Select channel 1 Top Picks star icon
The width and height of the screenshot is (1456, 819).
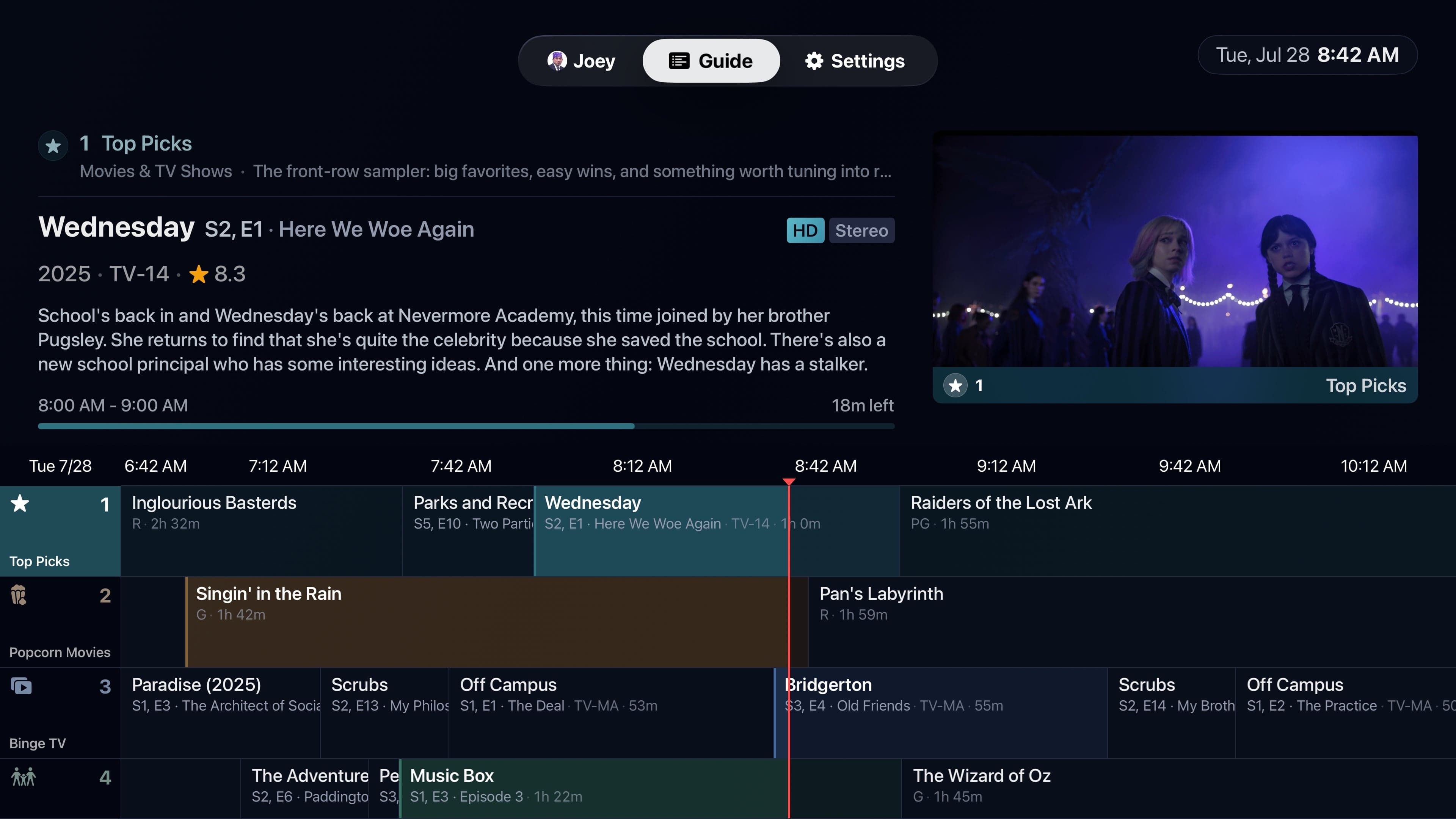click(x=20, y=503)
